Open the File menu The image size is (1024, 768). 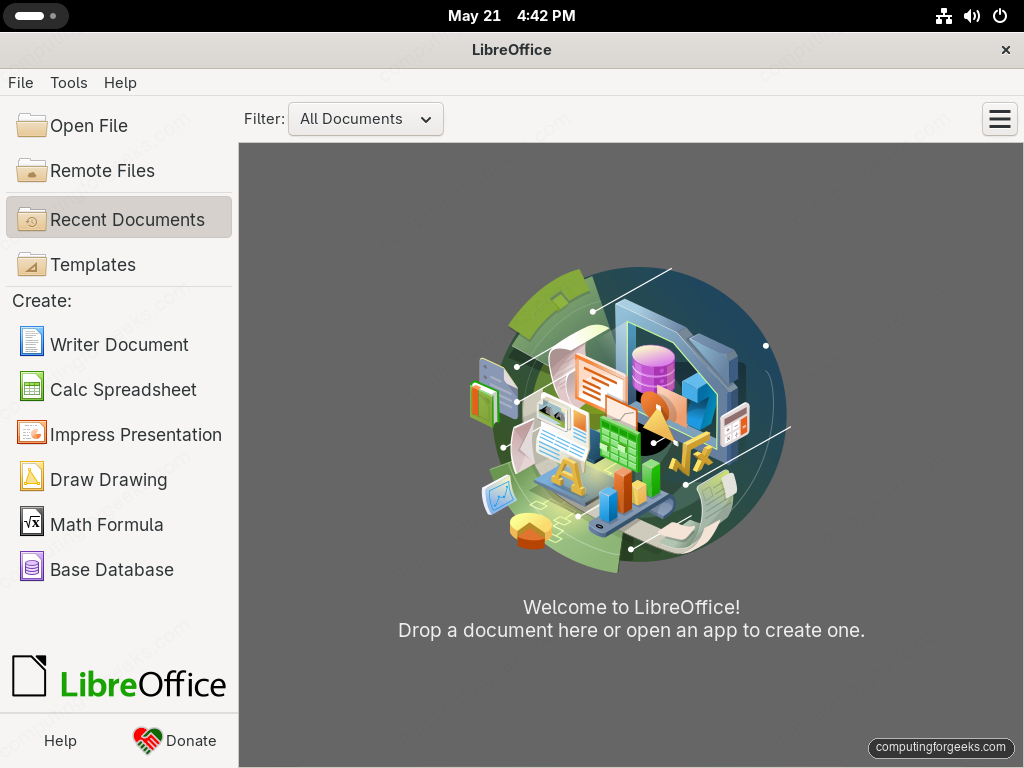(x=20, y=83)
